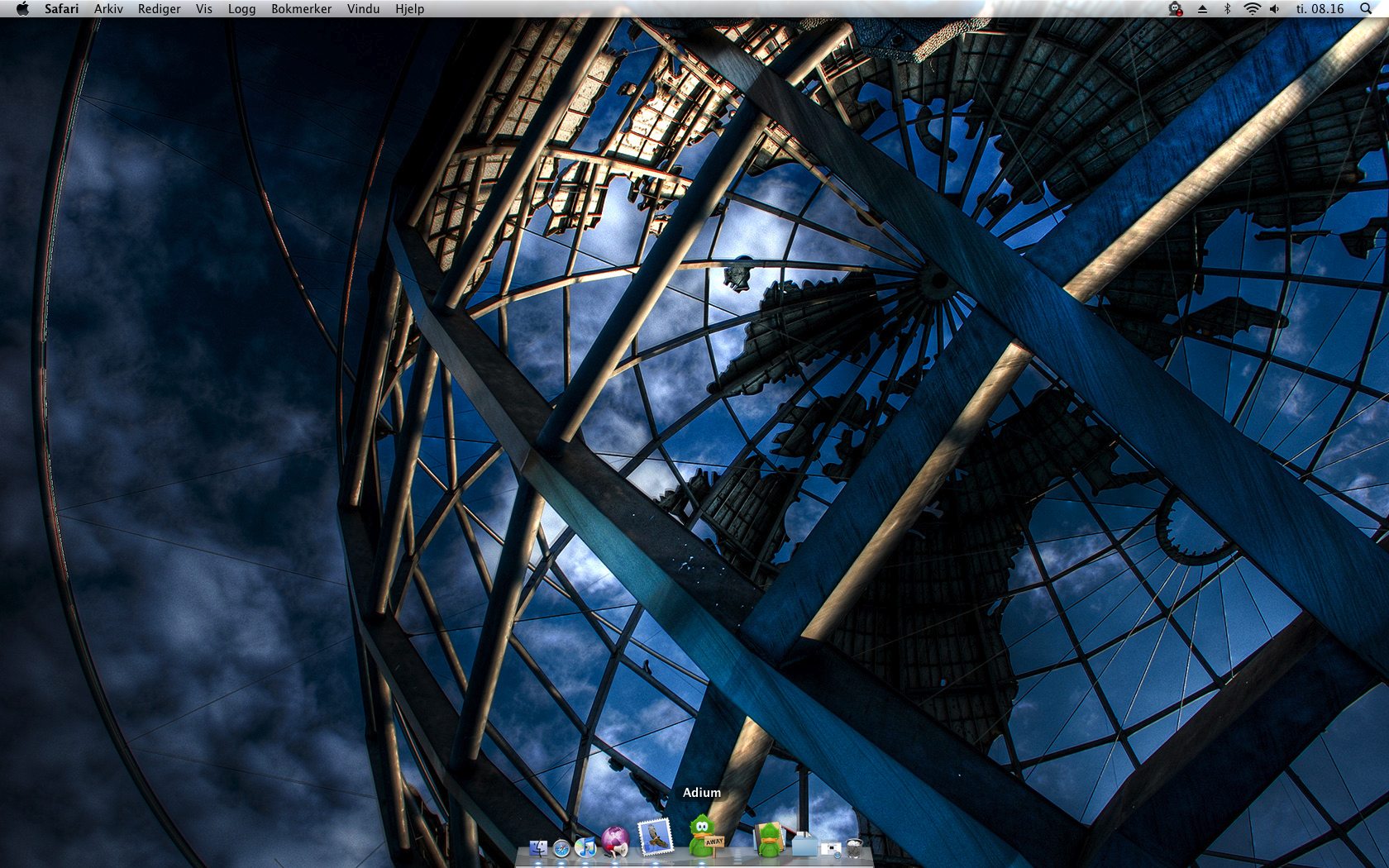Image resolution: width=1389 pixels, height=868 pixels.
Task: Open the Vindu menu
Action: click(363, 9)
